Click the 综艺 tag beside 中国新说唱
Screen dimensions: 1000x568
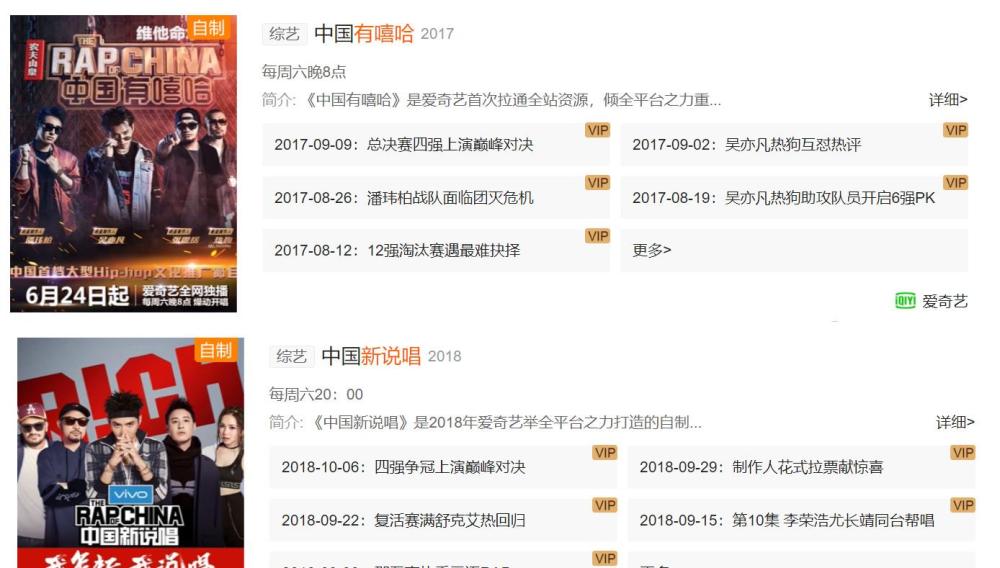pos(291,356)
